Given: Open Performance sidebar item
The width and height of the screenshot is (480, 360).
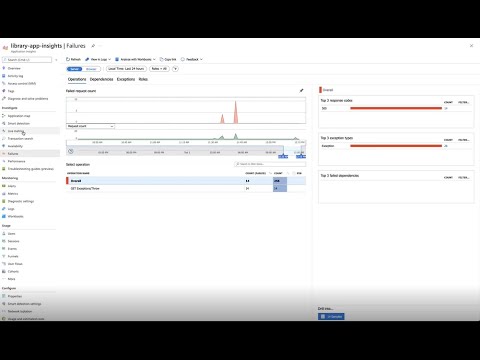Looking at the screenshot, I should pos(16,161).
